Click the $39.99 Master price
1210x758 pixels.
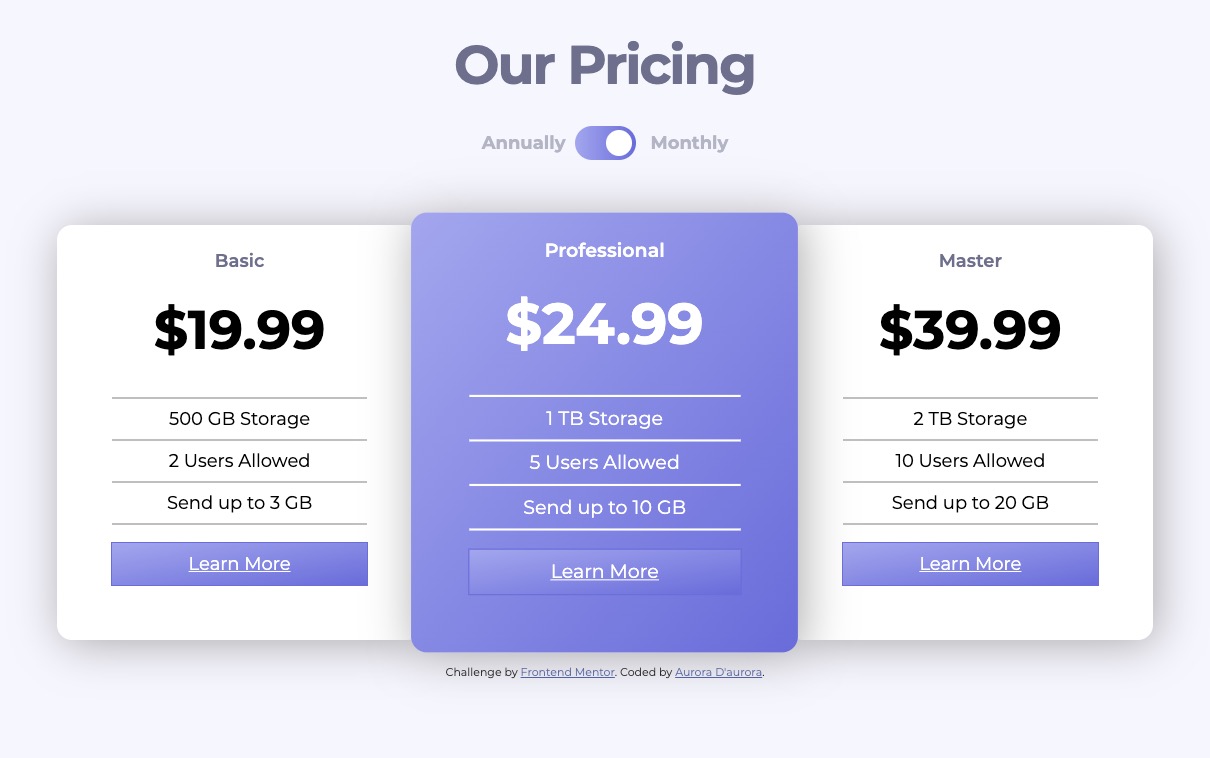pos(970,330)
